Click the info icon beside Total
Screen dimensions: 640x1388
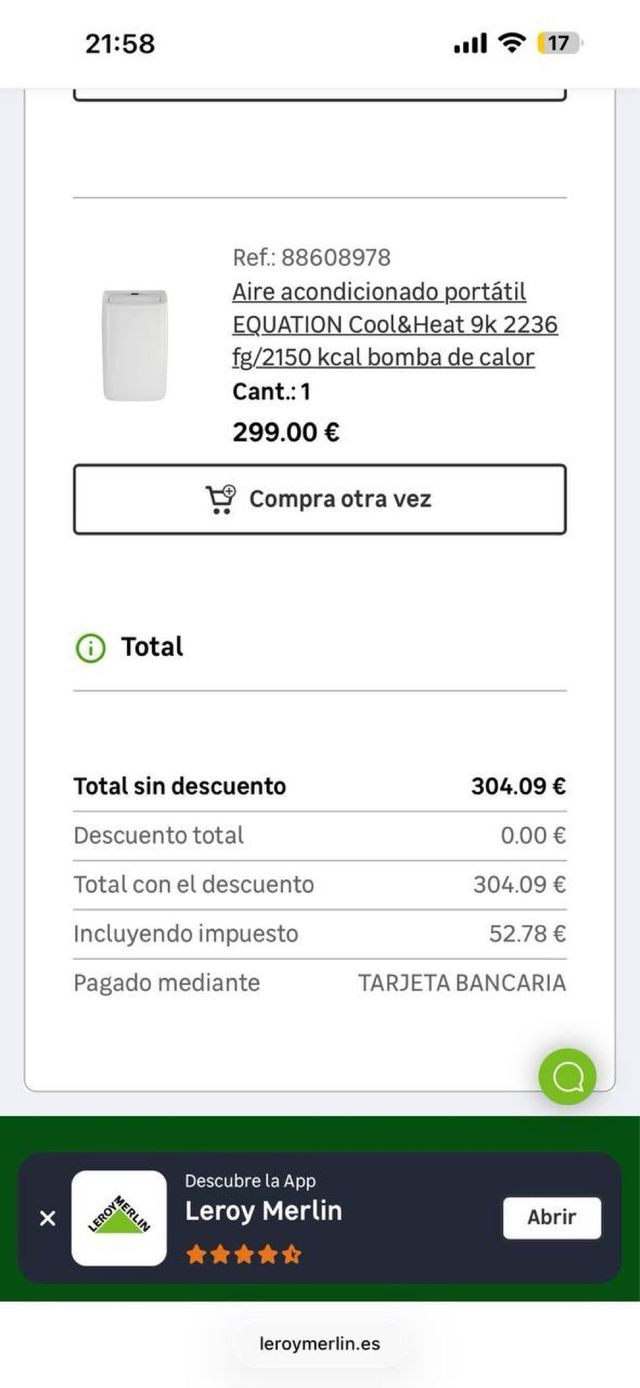(90, 648)
